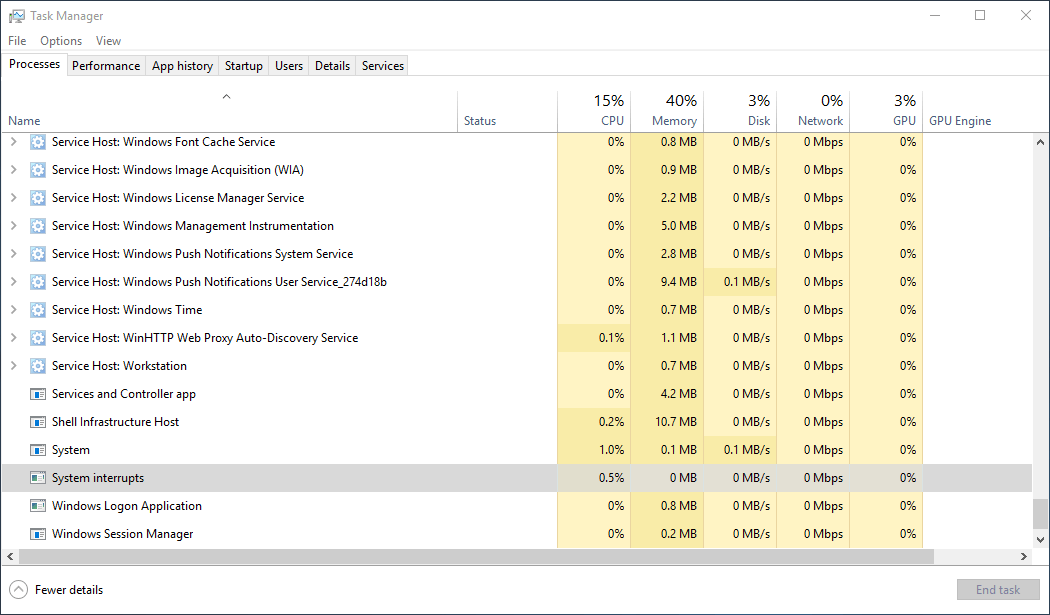Open the Options menu

pyautogui.click(x=61, y=41)
